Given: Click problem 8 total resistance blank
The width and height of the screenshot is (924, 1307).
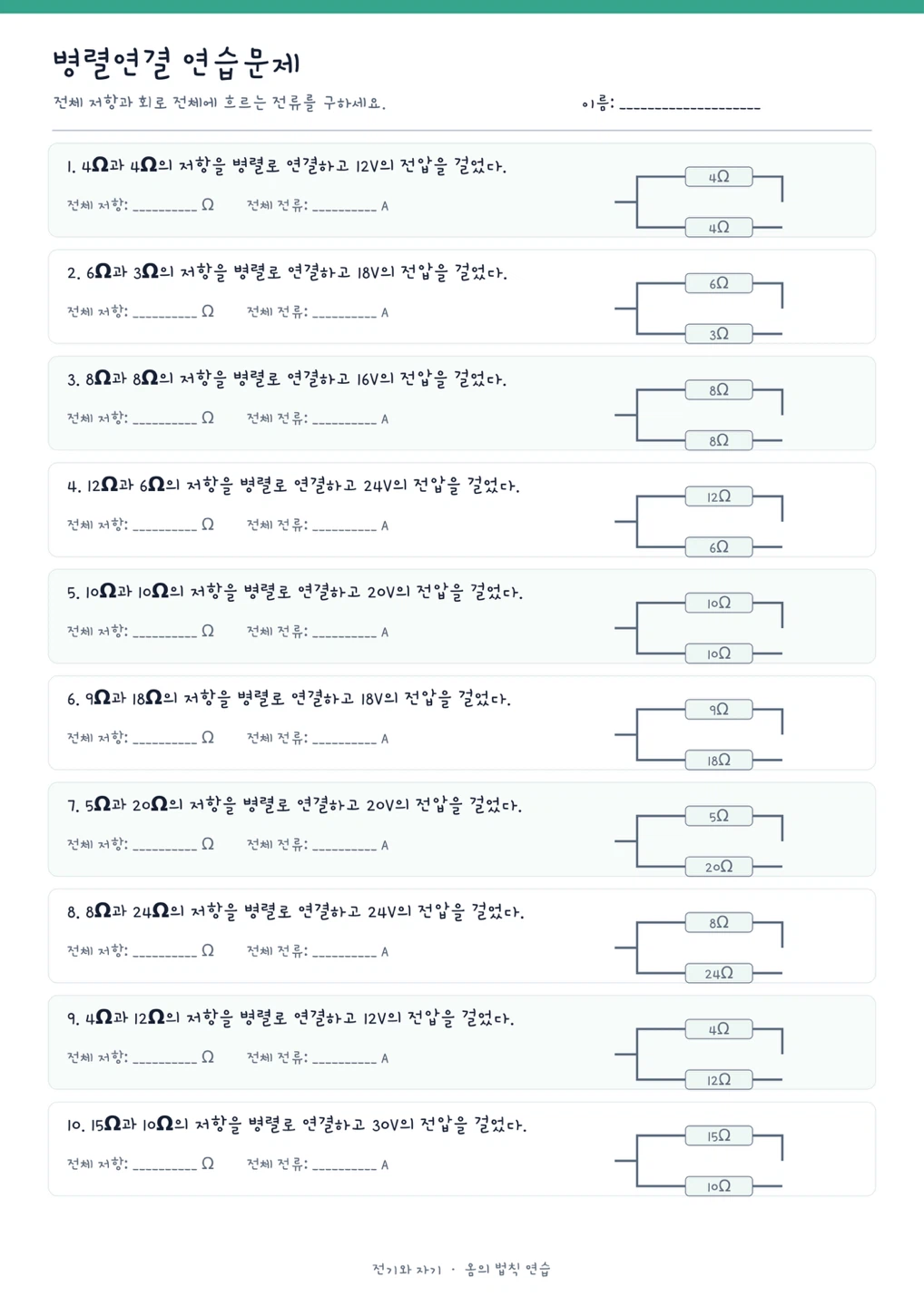Looking at the screenshot, I should 165,952.
